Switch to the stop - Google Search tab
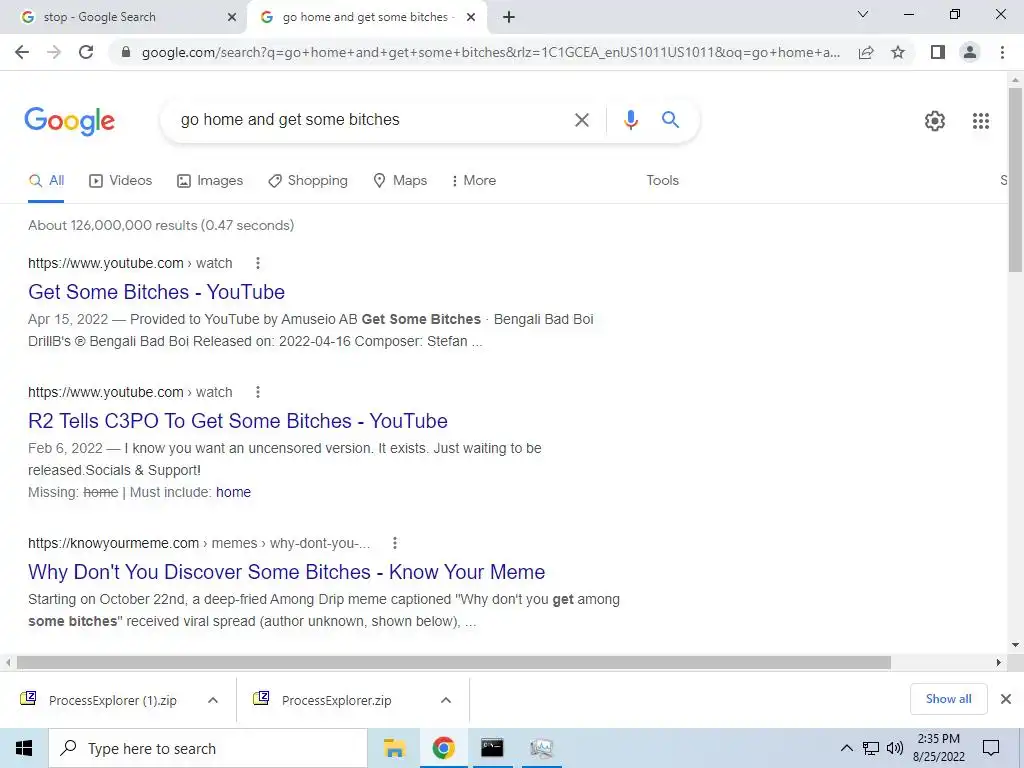Image resolution: width=1024 pixels, height=768 pixels. pos(123,17)
